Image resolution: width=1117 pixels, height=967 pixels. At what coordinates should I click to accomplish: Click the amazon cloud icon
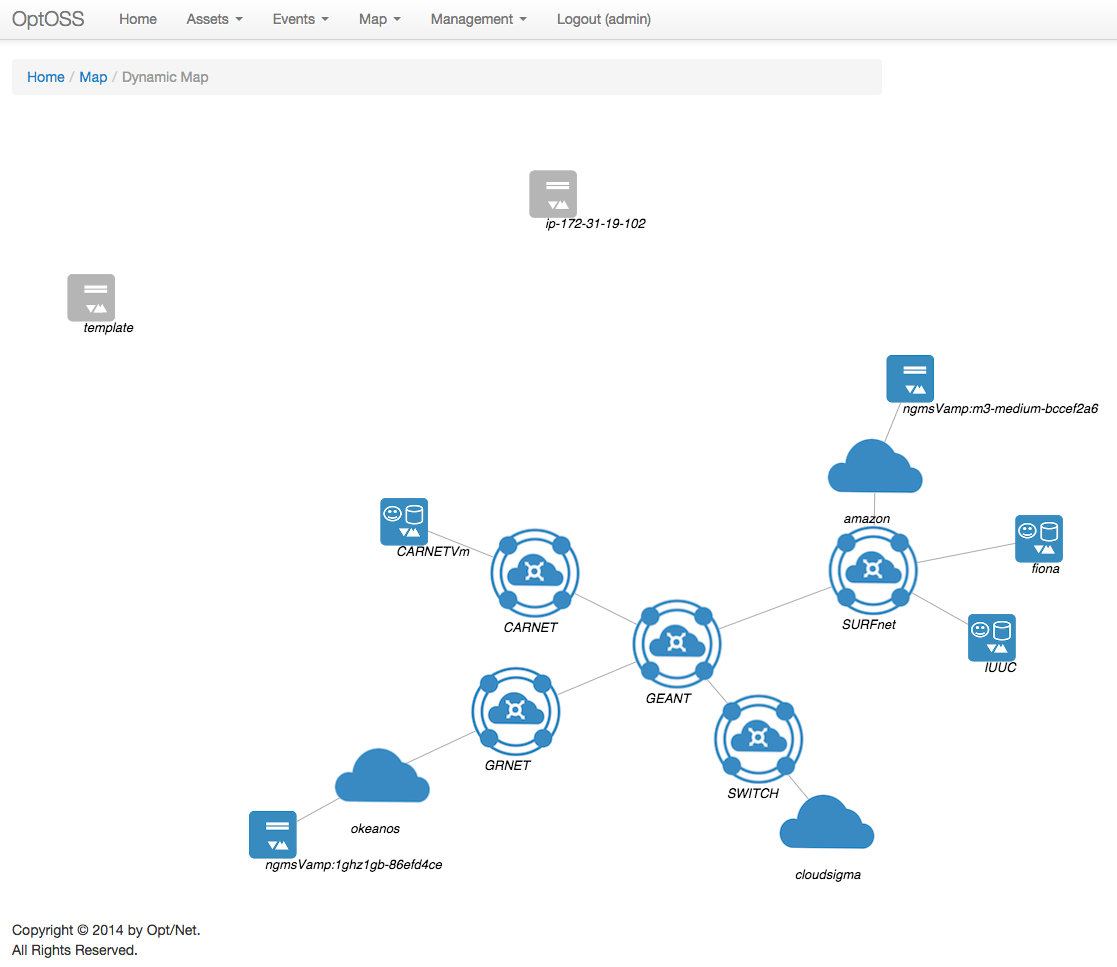click(874, 466)
